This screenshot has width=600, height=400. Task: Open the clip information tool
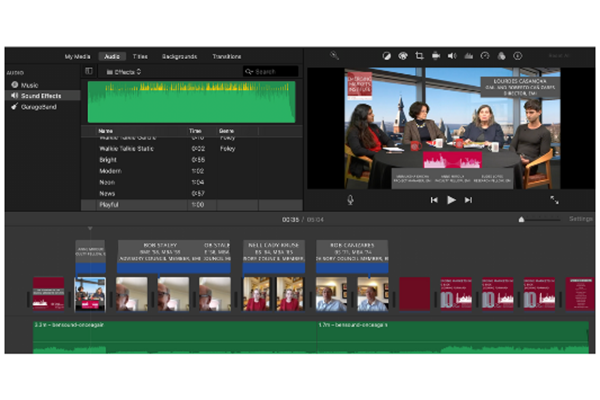pyautogui.click(x=518, y=56)
